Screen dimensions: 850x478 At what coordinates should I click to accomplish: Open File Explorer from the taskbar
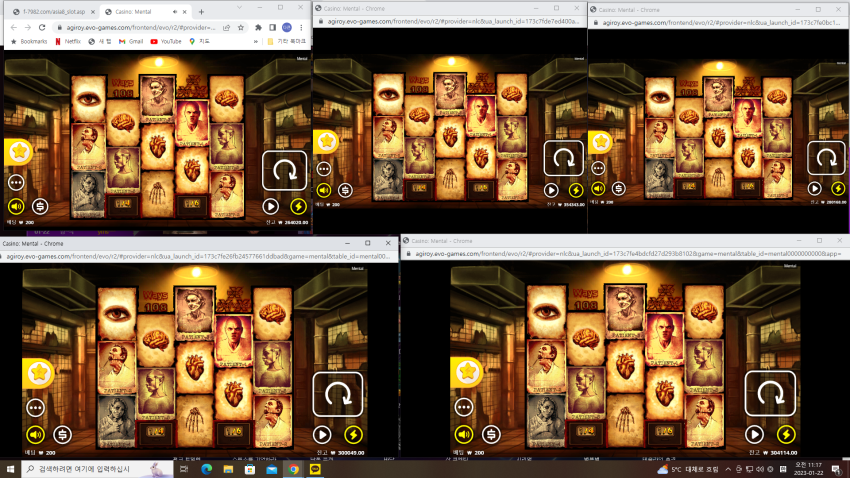tap(228, 469)
